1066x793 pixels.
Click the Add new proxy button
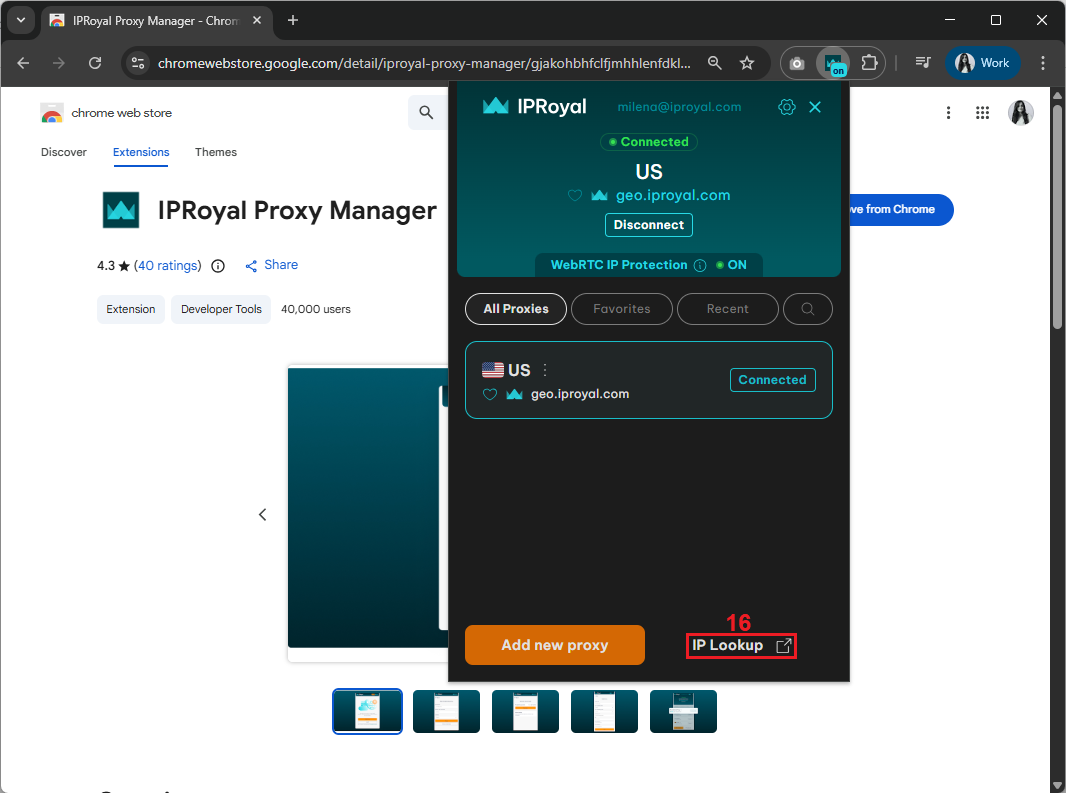click(555, 645)
